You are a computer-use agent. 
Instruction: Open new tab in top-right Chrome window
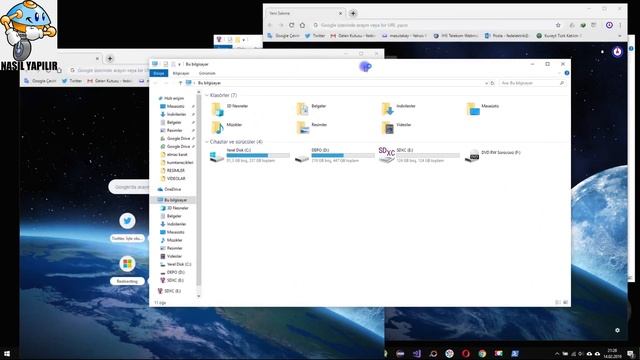click(x=353, y=13)
